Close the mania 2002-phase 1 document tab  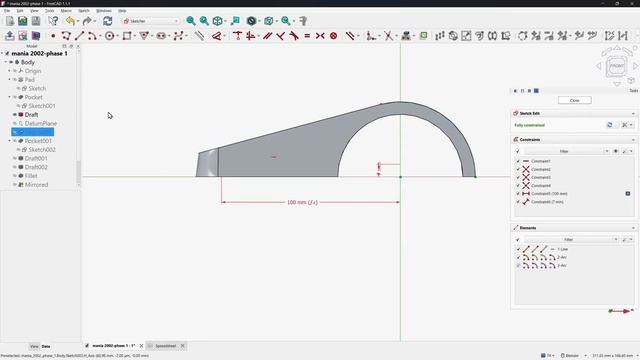click(141, 346)
